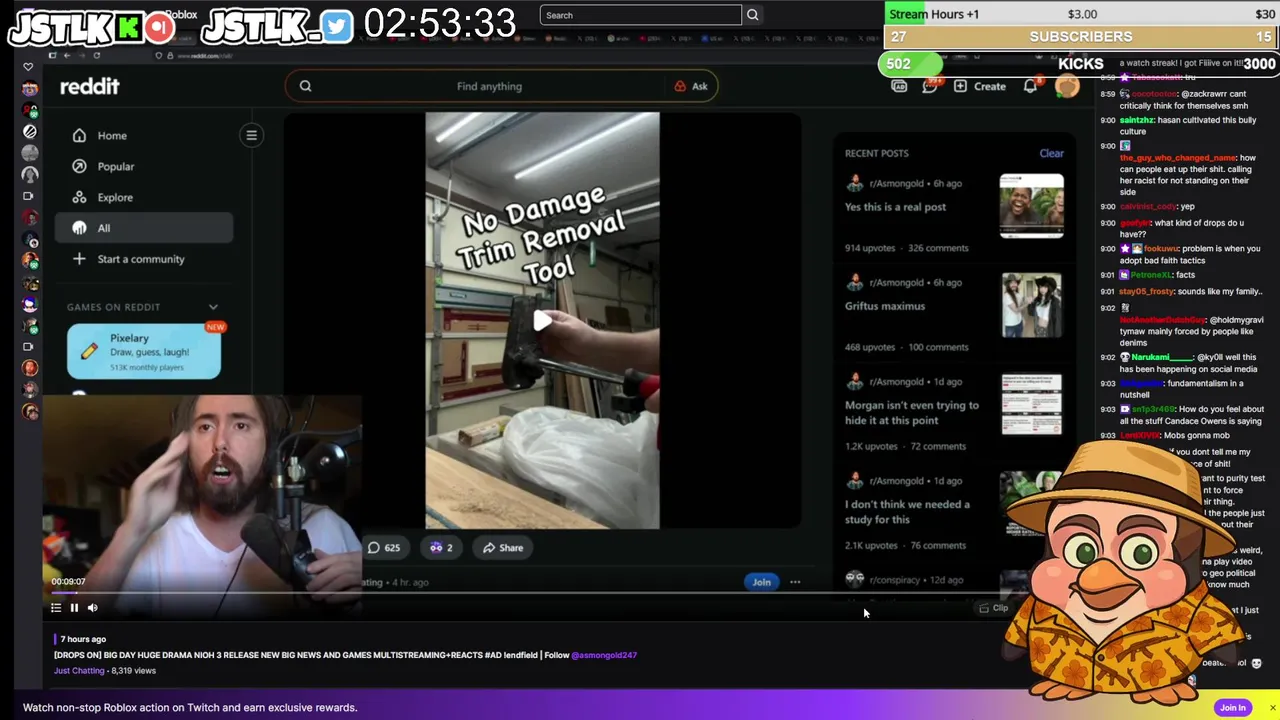This screenshot has width=1280, height=720.
Task: Click the Ask button
Action: [691, 86]
